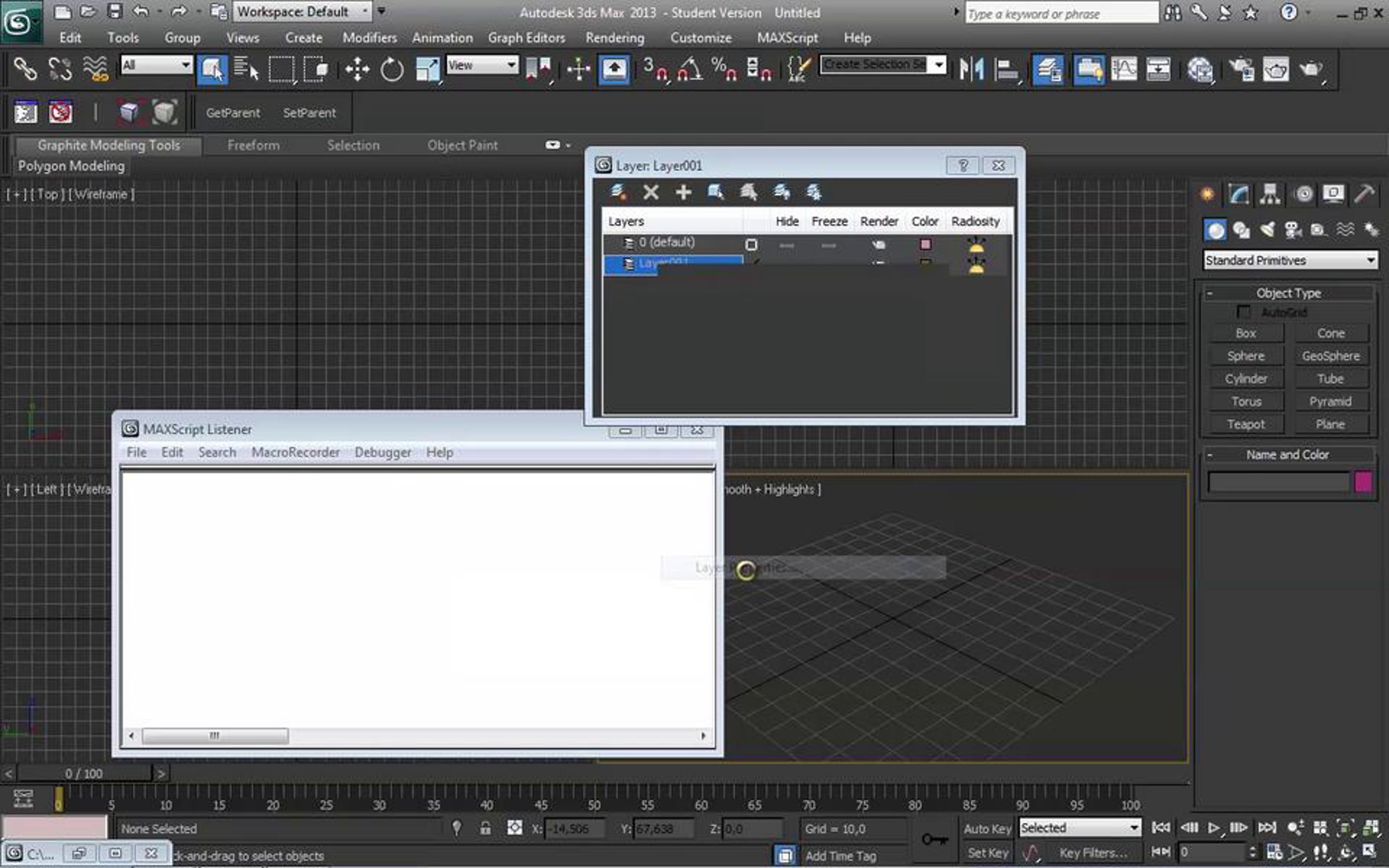Screen dimensions: 1389x868
Task: Open the Hierarchy panel tab
Action: [1270, 194]
